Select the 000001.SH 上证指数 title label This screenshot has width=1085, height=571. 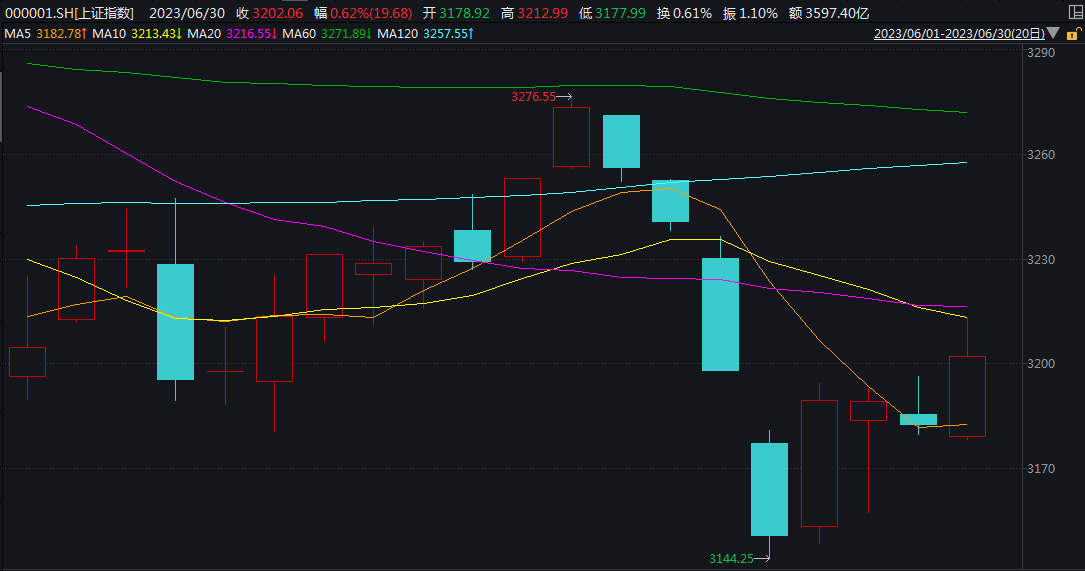click(x=69, y=13)
